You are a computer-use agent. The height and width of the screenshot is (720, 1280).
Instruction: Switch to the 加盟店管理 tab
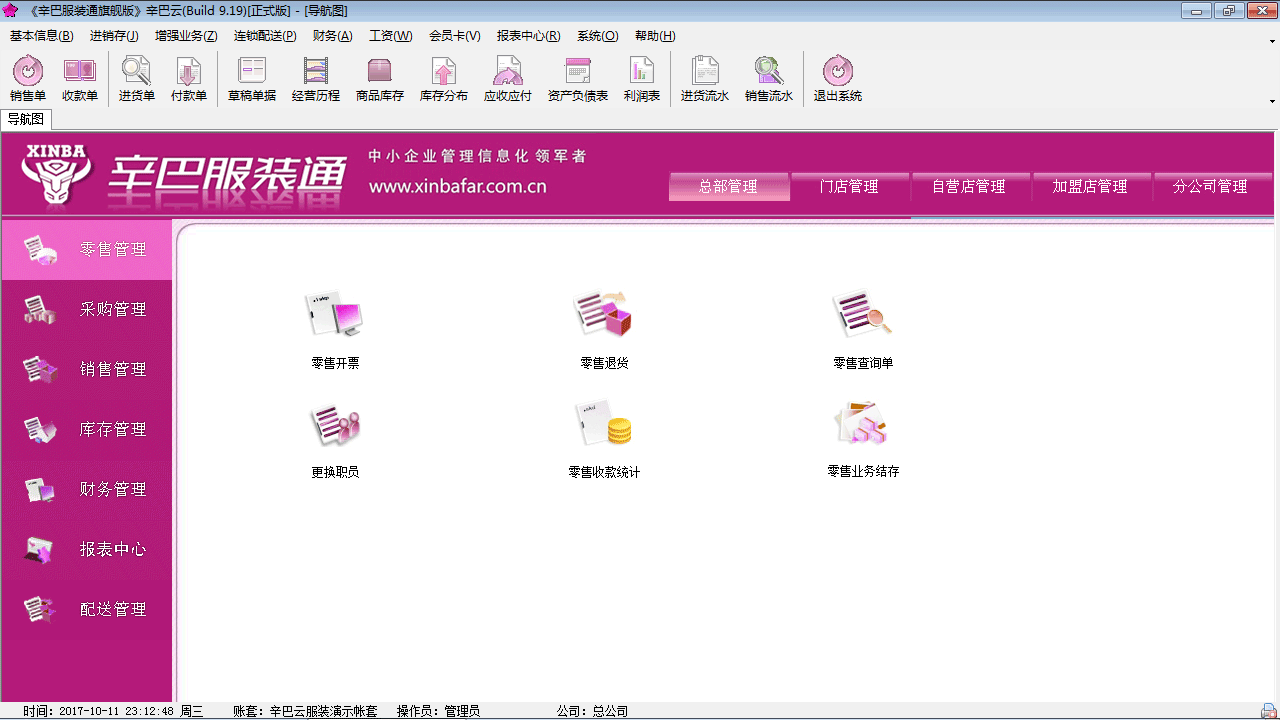tap(1091, 186)
